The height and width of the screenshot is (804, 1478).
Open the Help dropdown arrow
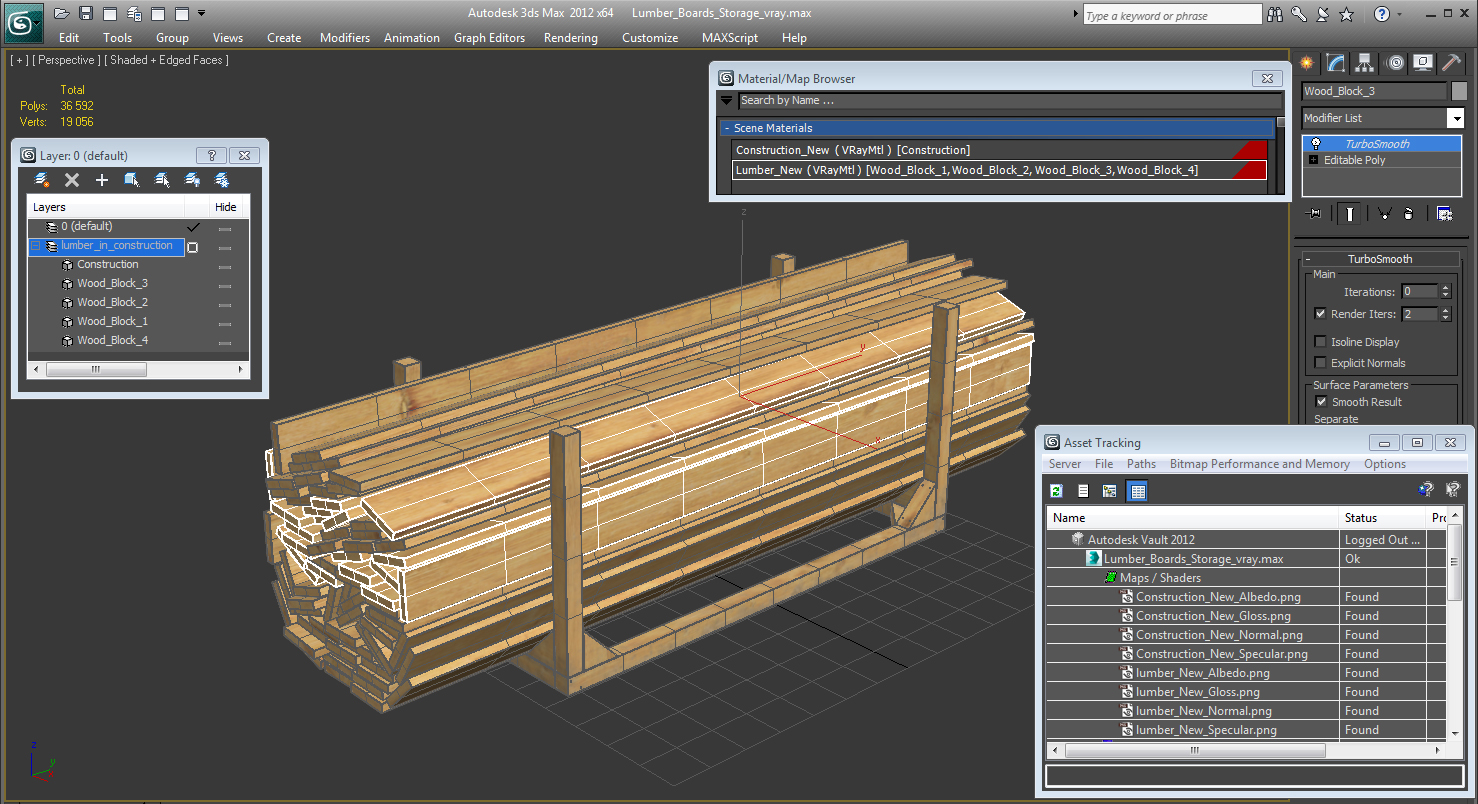coord(1399,14)
